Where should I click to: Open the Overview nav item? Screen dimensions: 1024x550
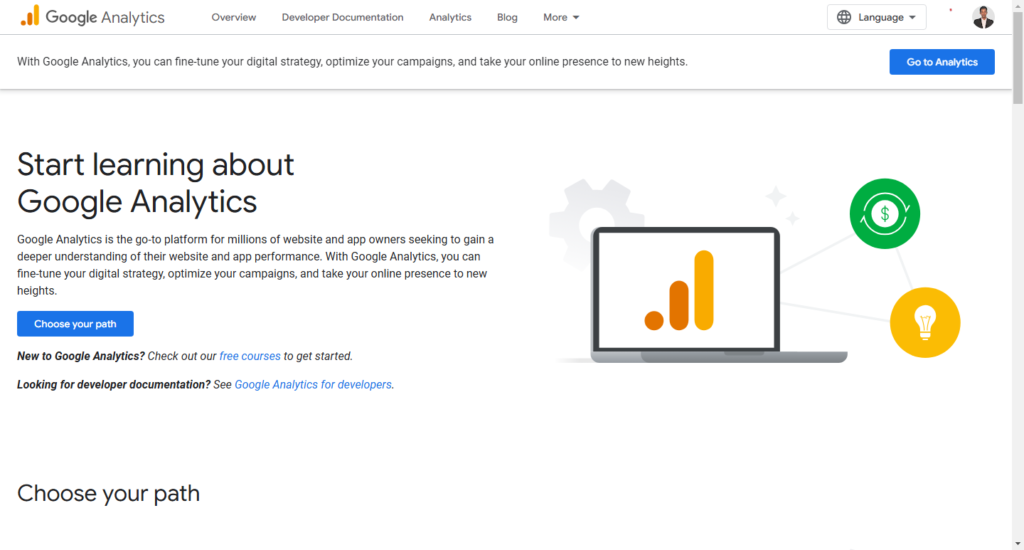point(234,18)
